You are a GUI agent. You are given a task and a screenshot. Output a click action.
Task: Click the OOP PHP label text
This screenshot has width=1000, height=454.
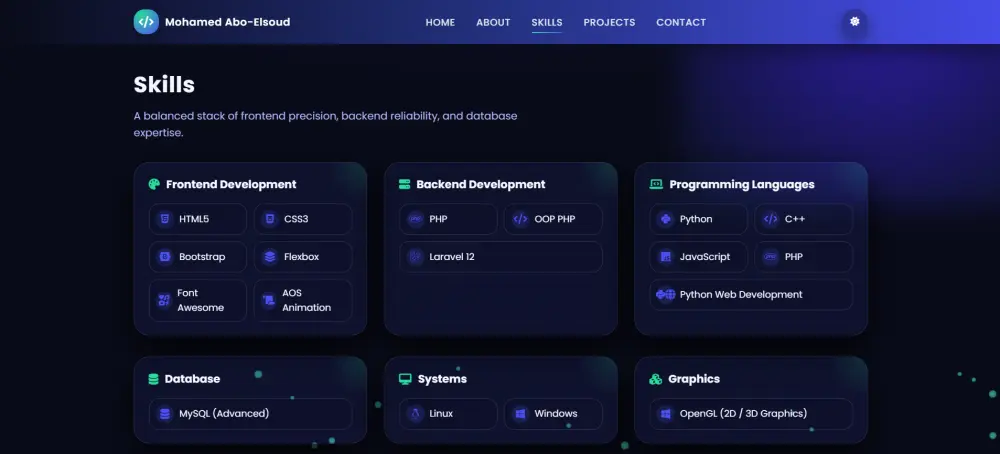click(555, 219)
